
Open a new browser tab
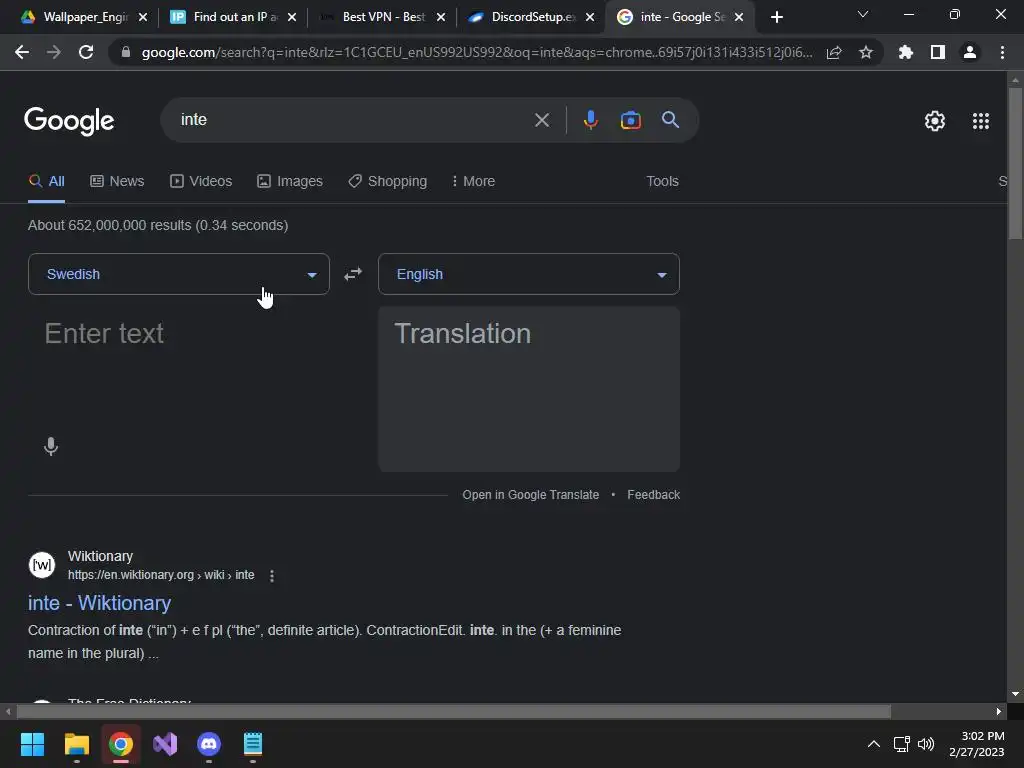pyautogui.click(x=776, y=17)
